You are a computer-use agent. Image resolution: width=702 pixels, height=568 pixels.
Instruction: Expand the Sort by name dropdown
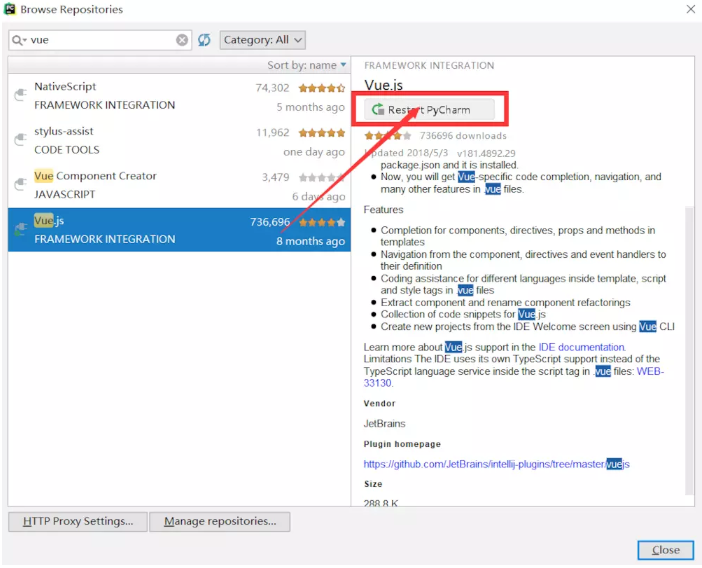[x=307, y=65]
